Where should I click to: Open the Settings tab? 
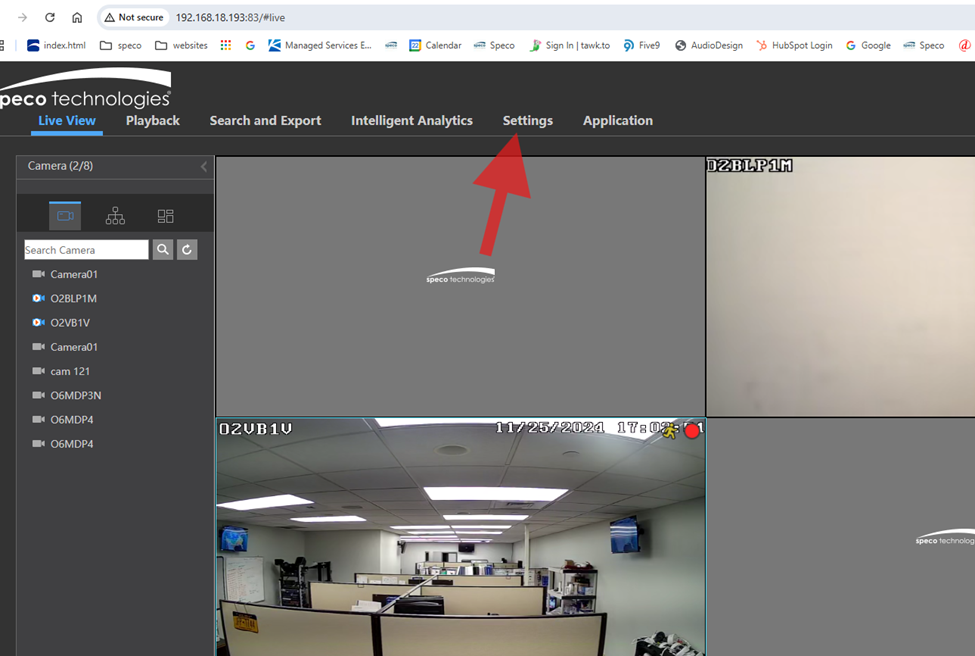[527, 120]
